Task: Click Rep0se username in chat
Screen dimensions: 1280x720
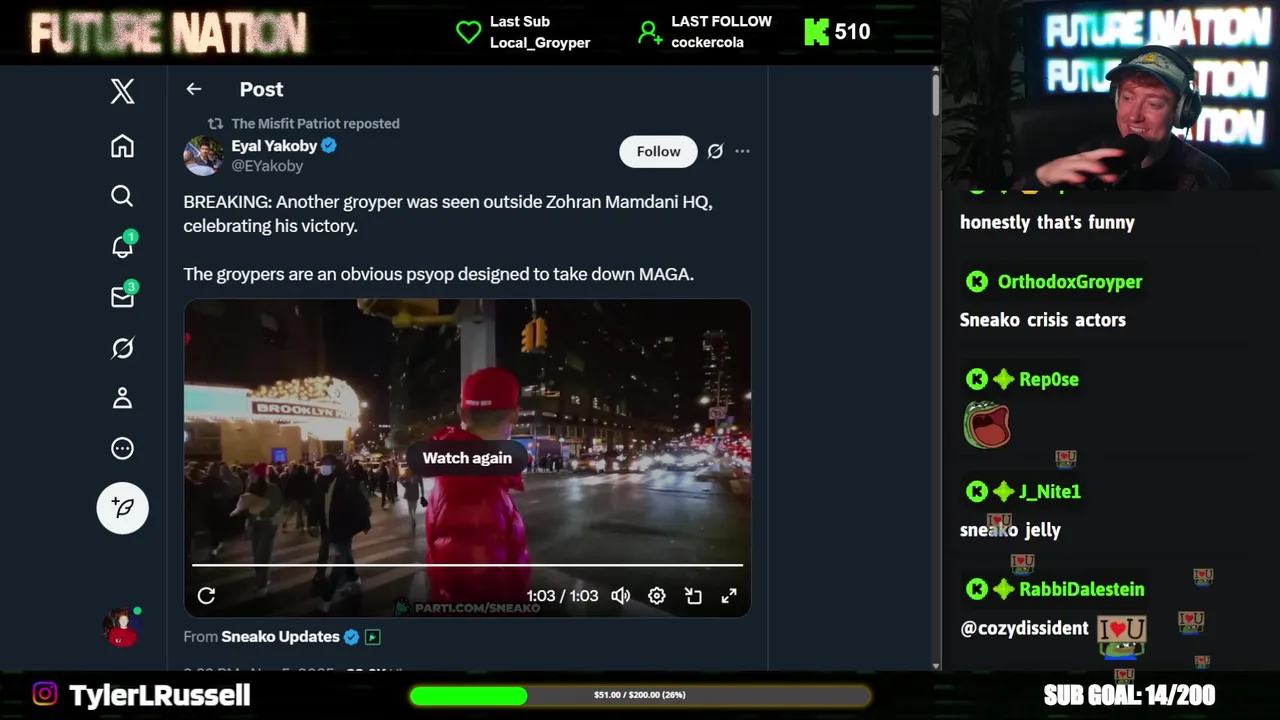Action: coord(1049,380)
